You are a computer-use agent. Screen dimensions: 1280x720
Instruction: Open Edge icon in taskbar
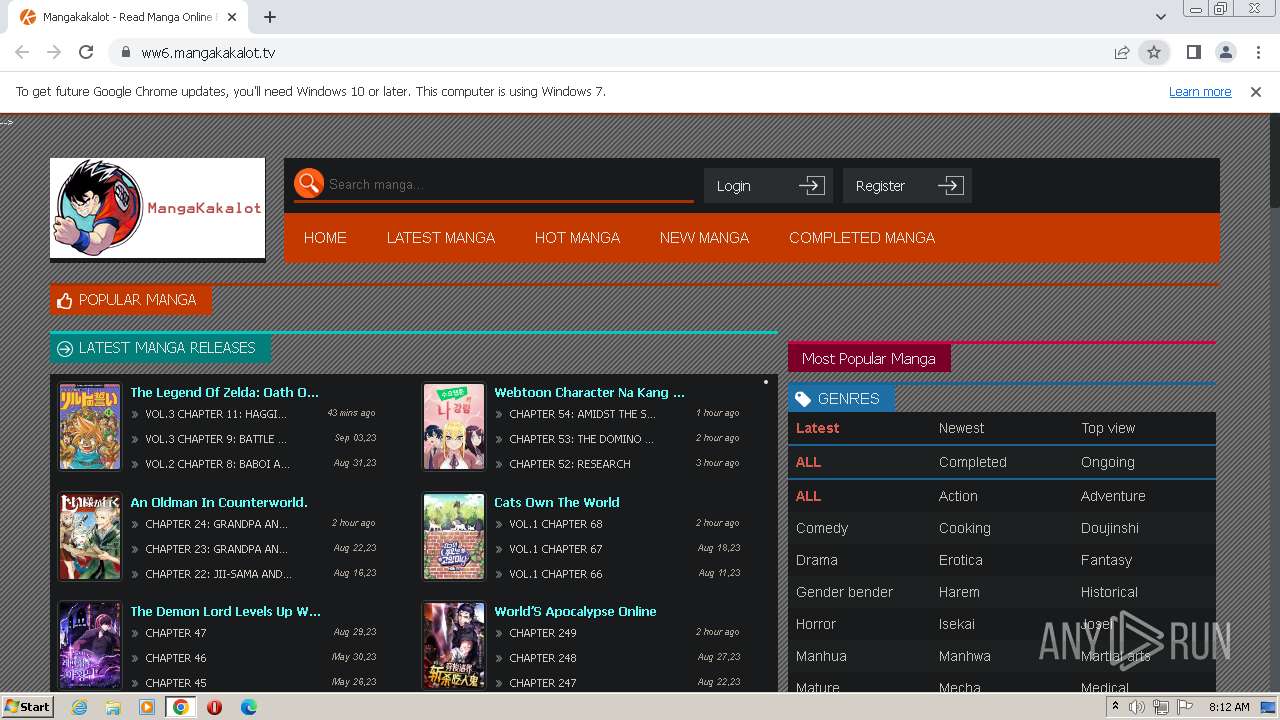[249, 707]
